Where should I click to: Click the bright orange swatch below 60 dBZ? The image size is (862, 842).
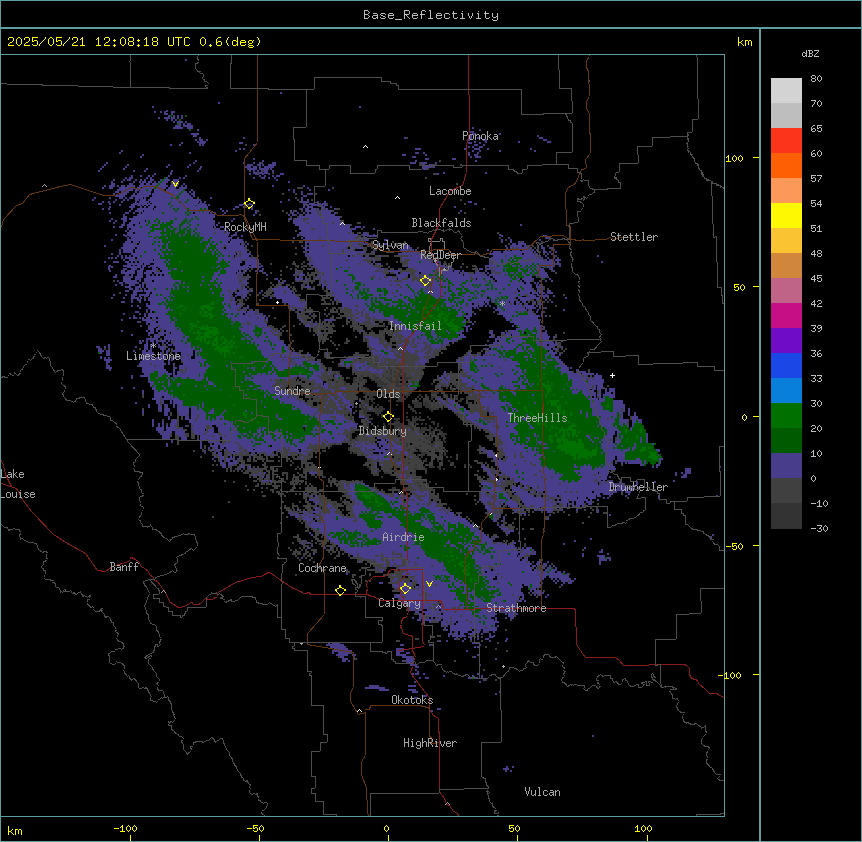pyautogui.click(x=786, y=165)
